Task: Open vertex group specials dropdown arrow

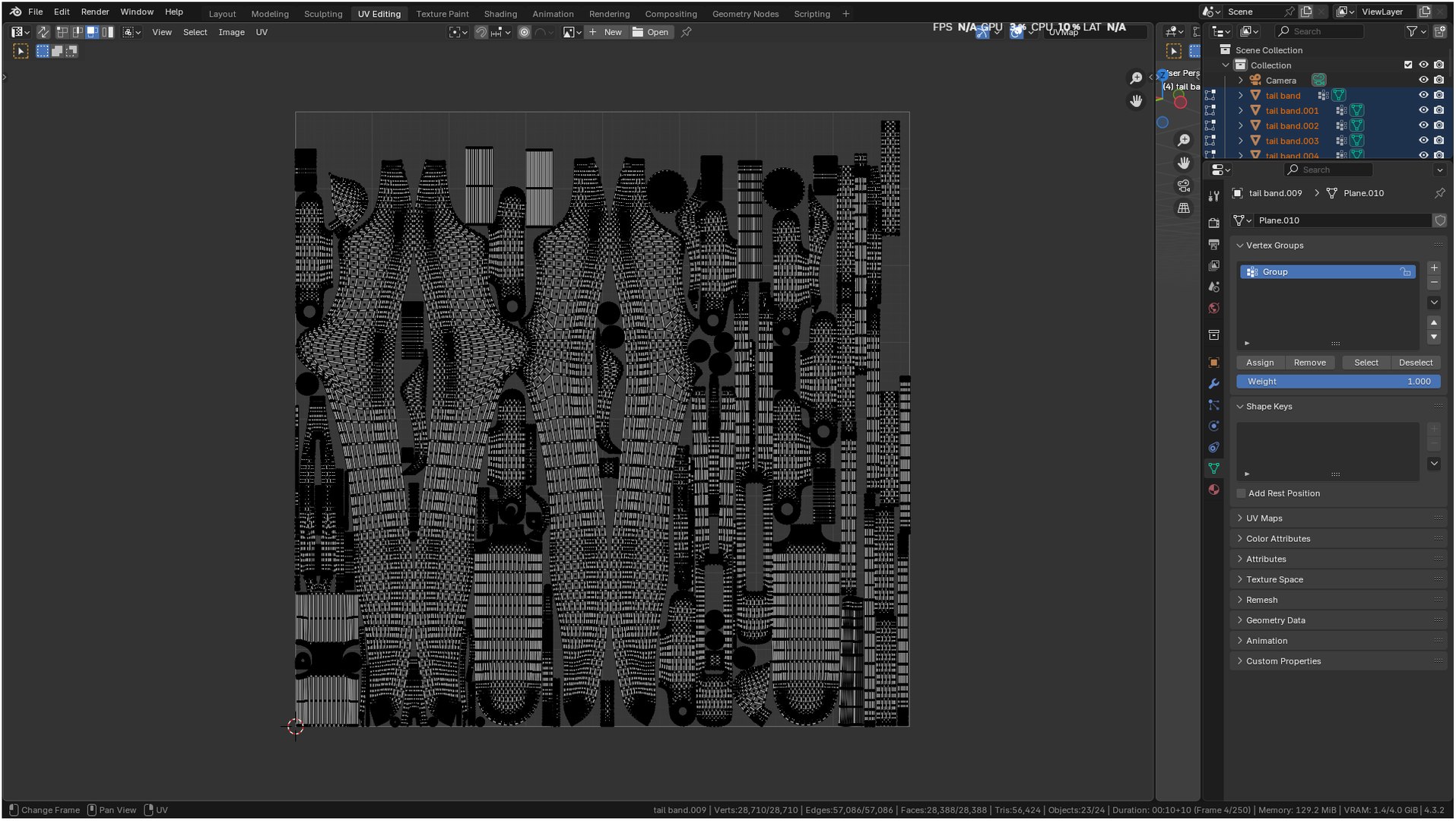Action: (1434, 303)
